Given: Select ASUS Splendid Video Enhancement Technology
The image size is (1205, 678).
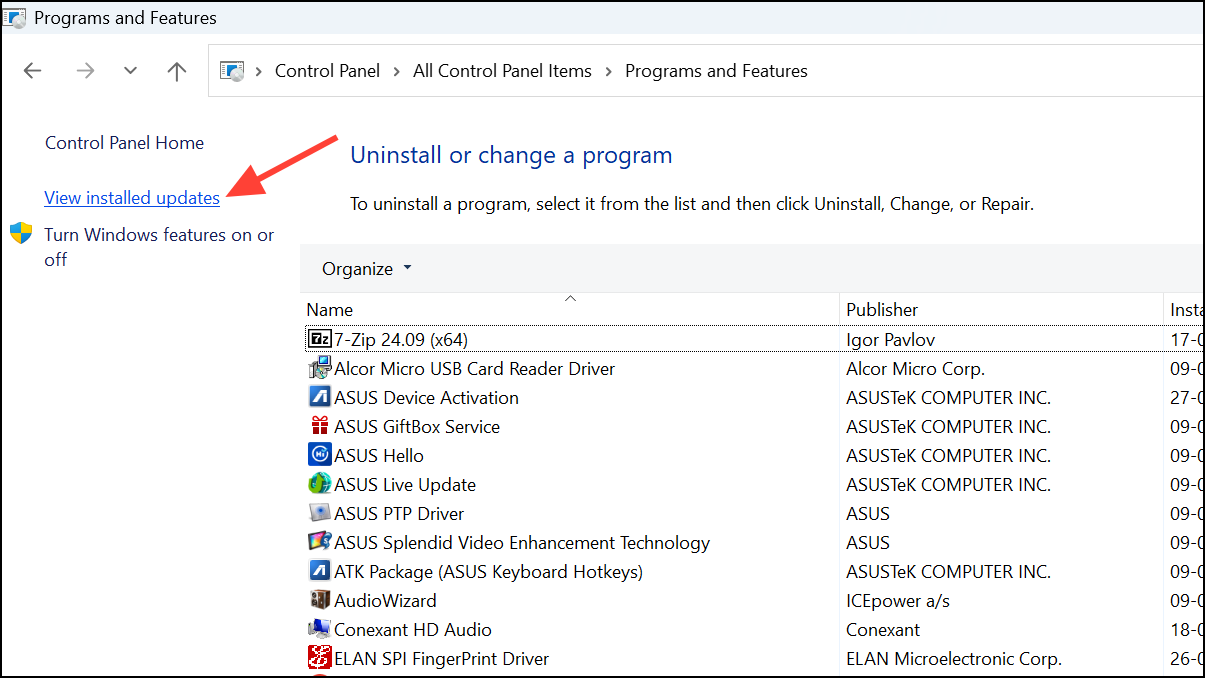Looking at the screenshot, I should click(522, 542).
